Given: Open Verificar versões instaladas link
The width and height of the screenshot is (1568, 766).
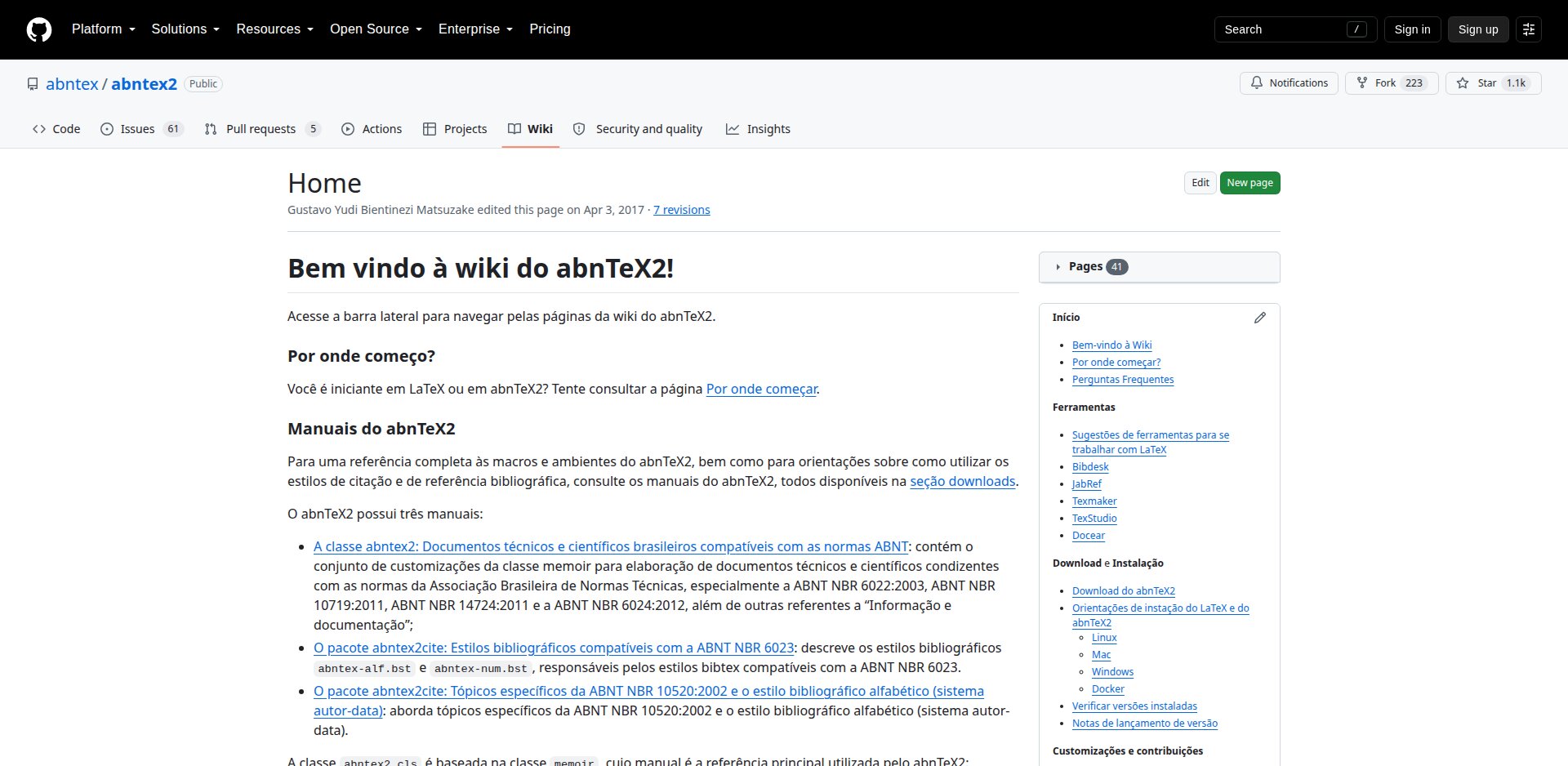Looking at the screenshot, I should pos(1134,706).
